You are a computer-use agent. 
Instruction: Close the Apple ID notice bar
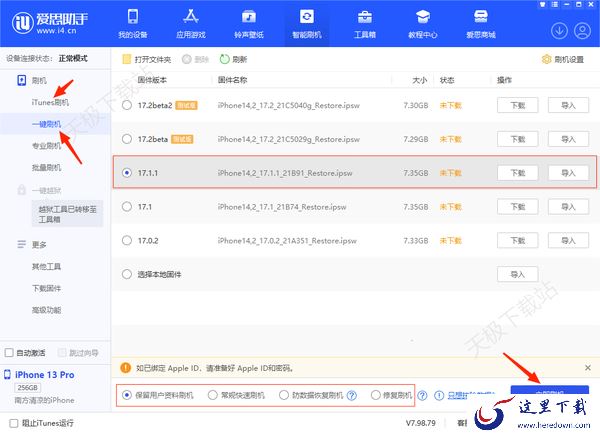tap(588, 368)
